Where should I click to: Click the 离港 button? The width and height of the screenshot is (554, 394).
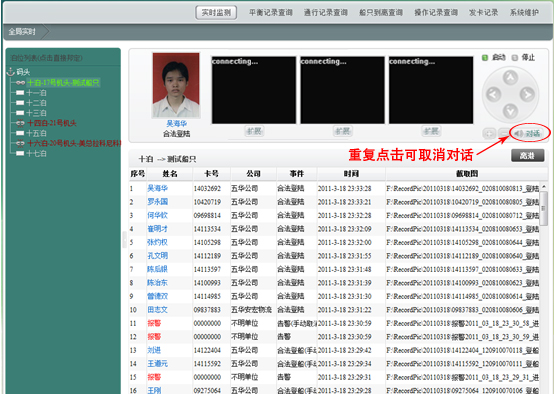coord(528,155)
